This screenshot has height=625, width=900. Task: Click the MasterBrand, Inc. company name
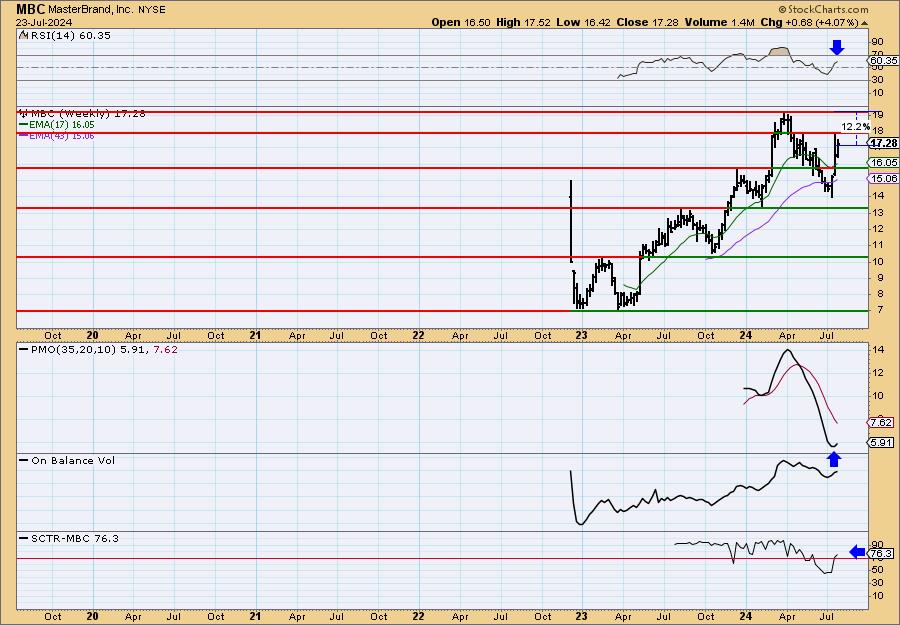(x=91, y=10)
